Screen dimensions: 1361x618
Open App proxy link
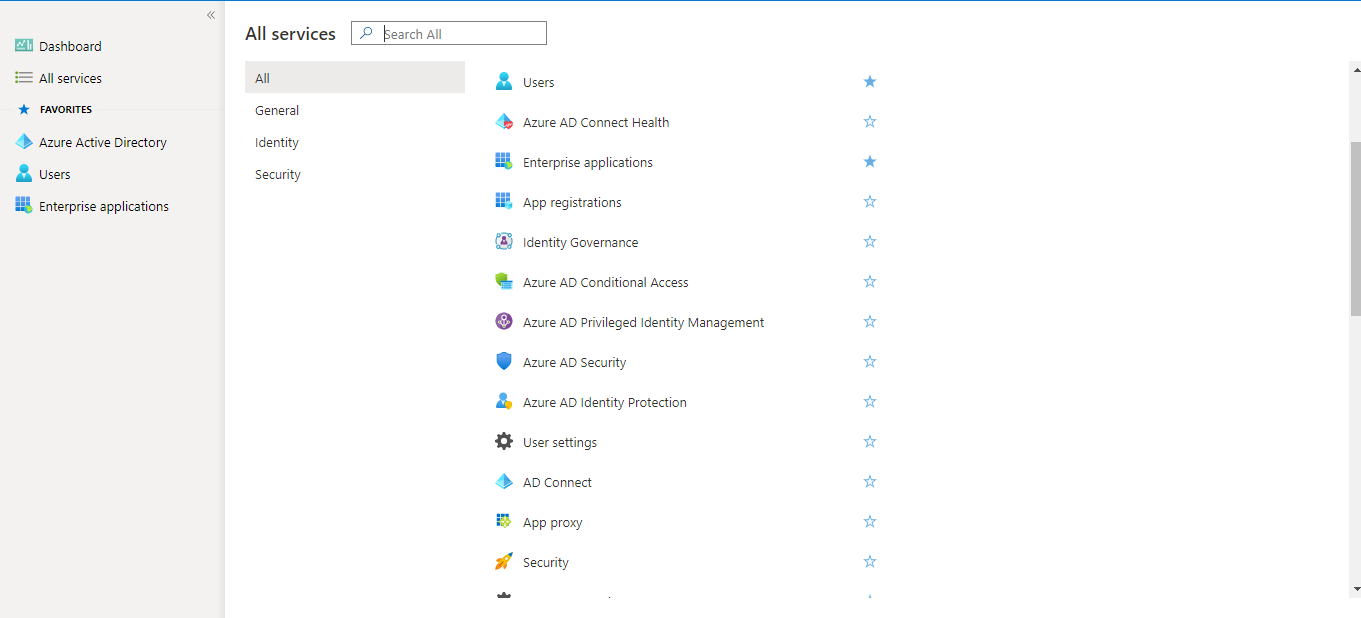pyautogui.click(x=552, y=522)
